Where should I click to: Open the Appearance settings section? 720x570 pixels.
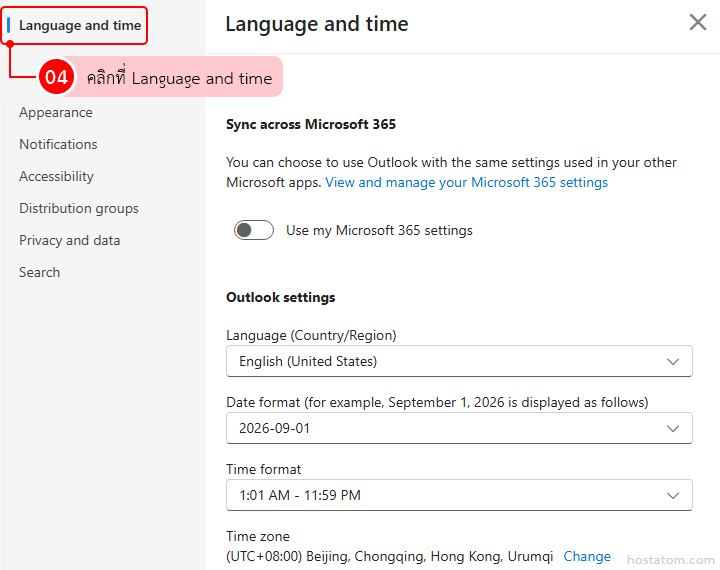click(x=56, y=113)
